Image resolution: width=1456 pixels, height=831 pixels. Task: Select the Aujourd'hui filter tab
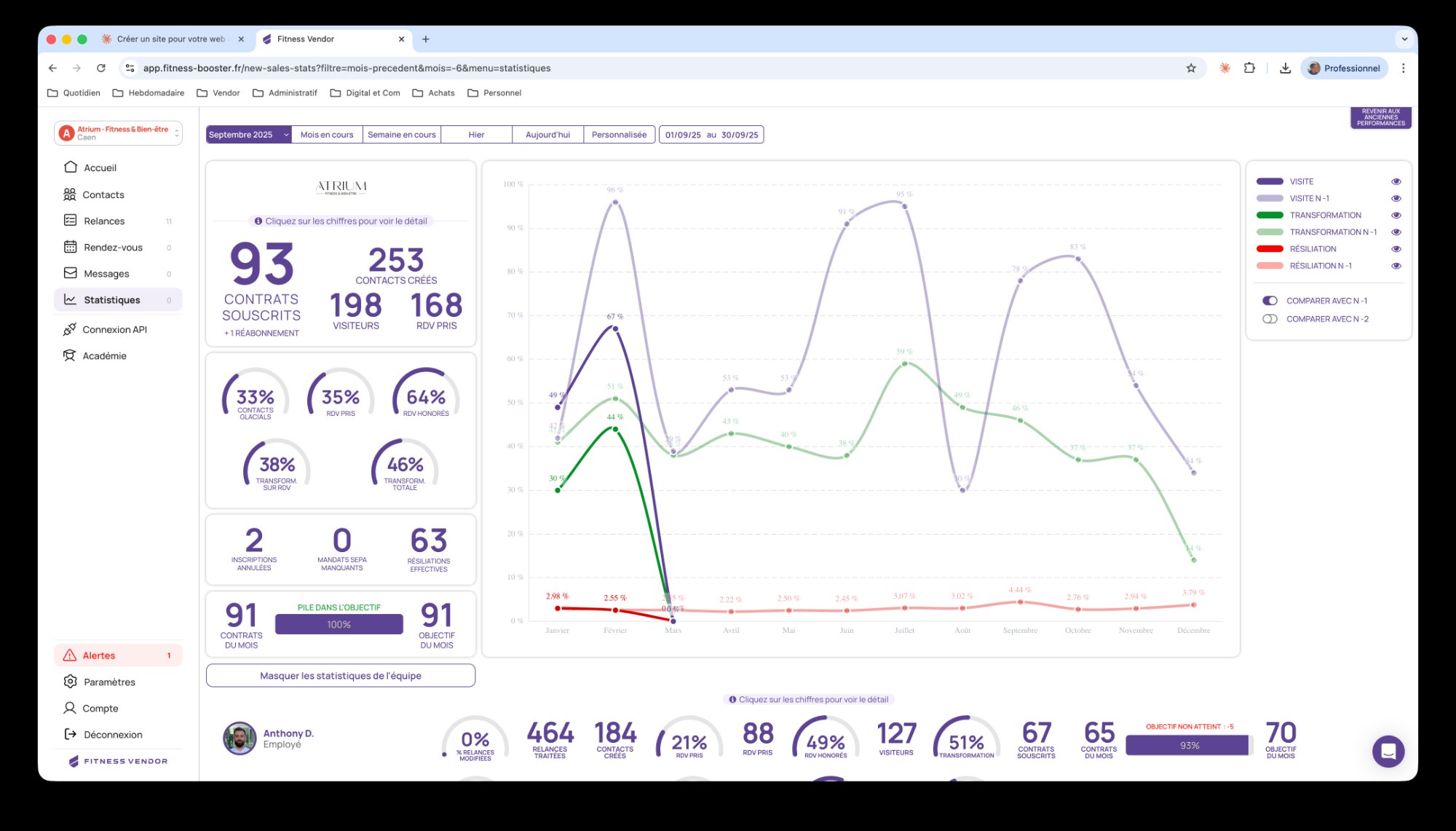547,134
